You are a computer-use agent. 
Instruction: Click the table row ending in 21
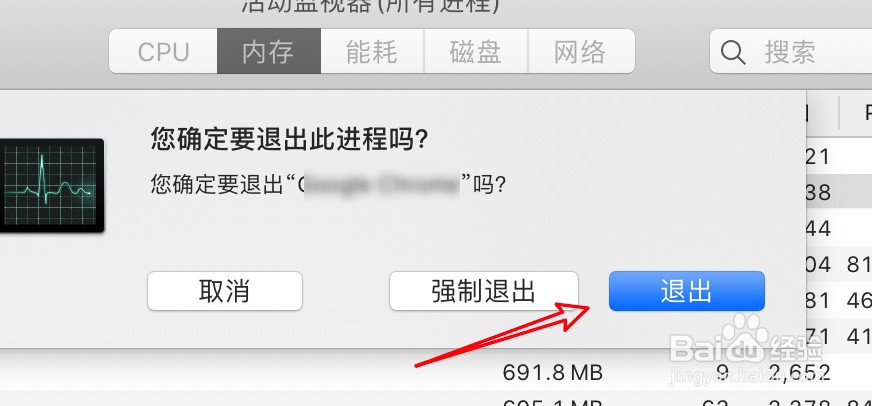coord(839,156)
